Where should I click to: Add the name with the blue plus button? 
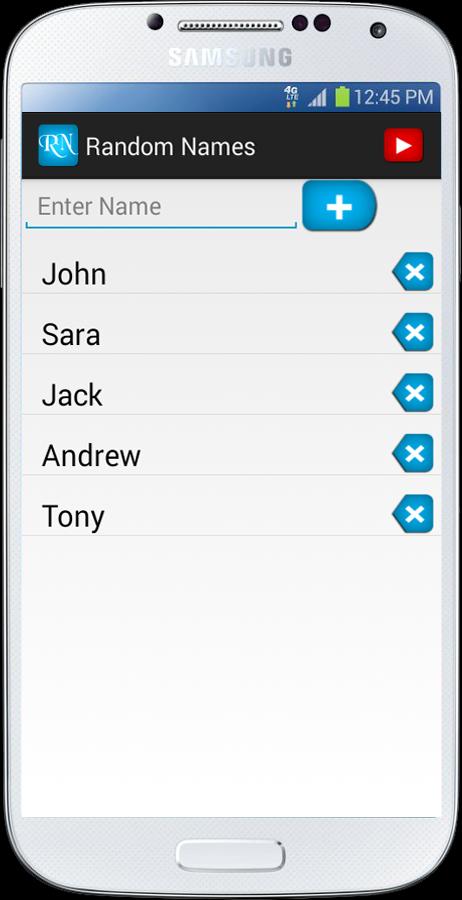[x=339, y=206]
